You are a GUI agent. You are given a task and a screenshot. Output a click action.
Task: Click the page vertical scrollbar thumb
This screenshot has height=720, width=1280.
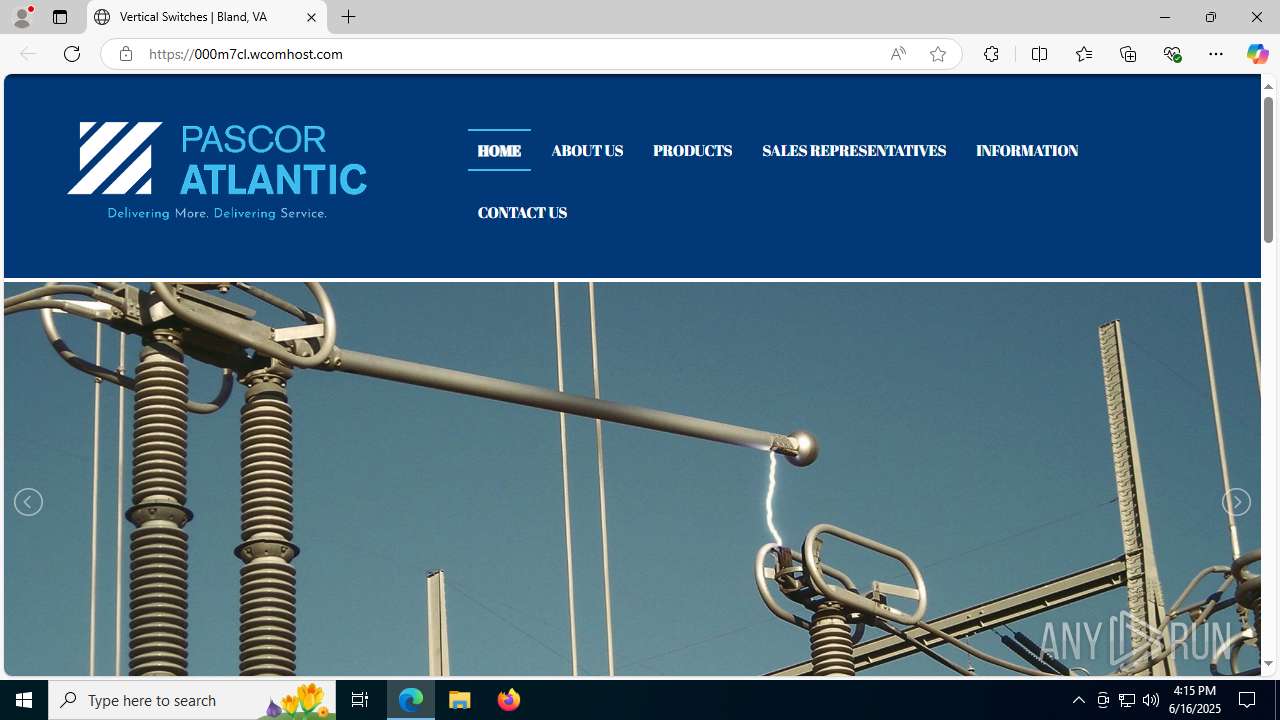[x=1268, y=169]
